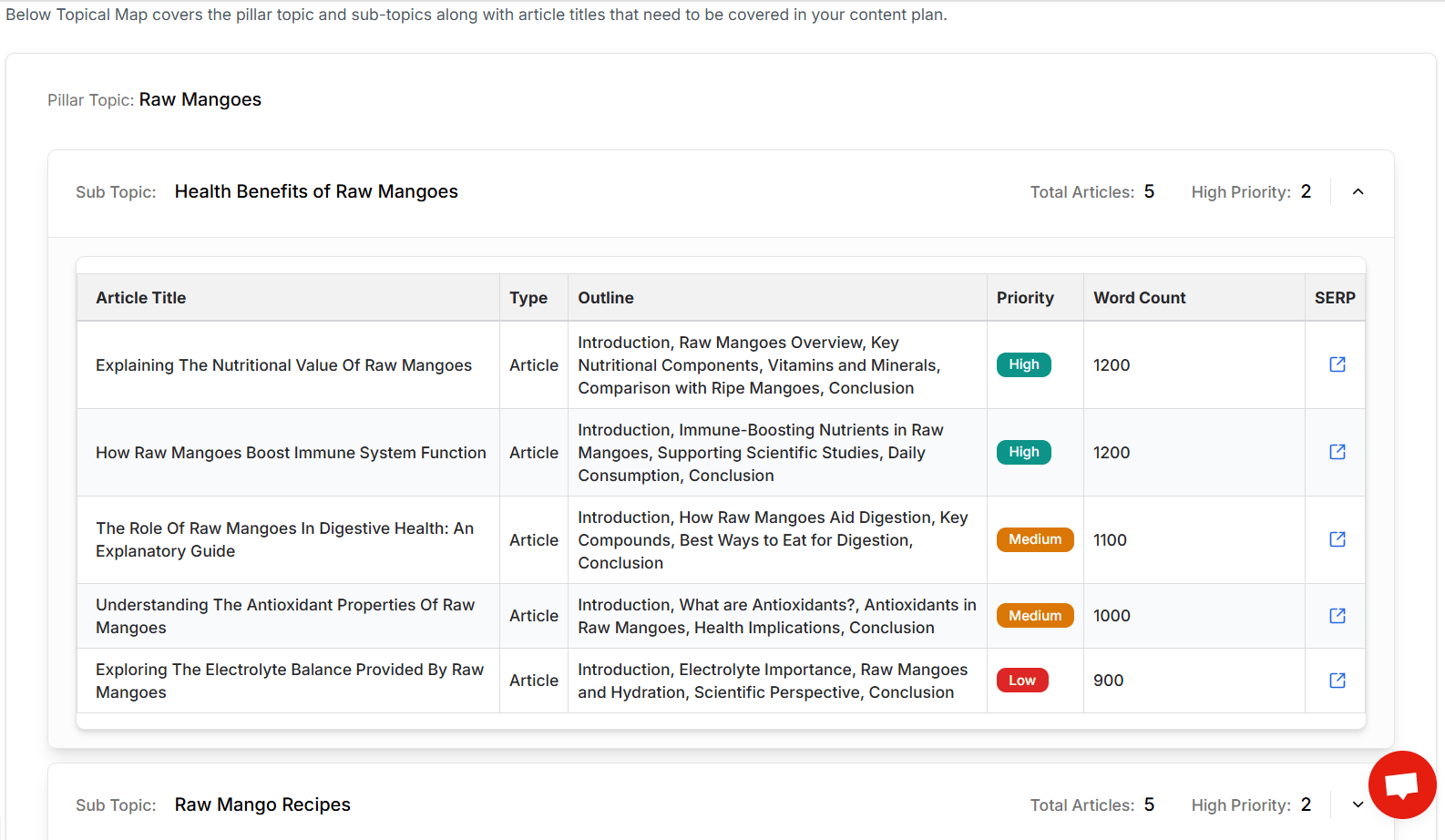Click the Word Count column header

[x=1139, y=298]
